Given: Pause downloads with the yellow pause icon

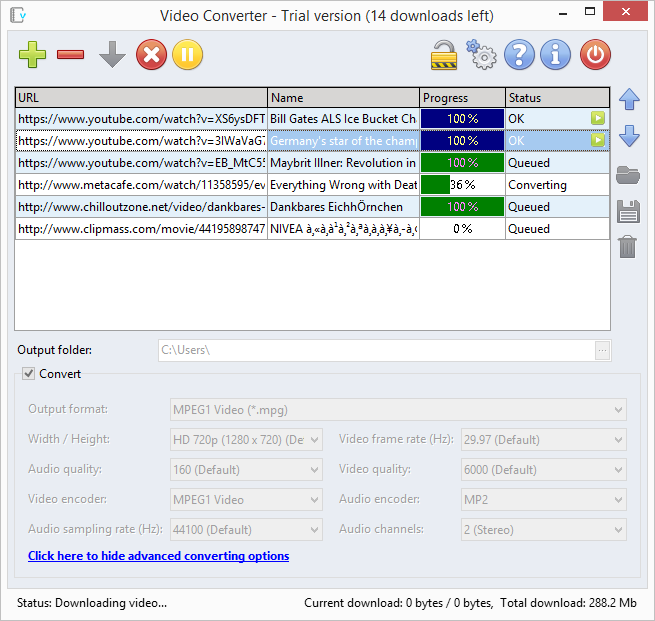Looking at the screenshot, I should pyautogui.click(x=187, y=54).
